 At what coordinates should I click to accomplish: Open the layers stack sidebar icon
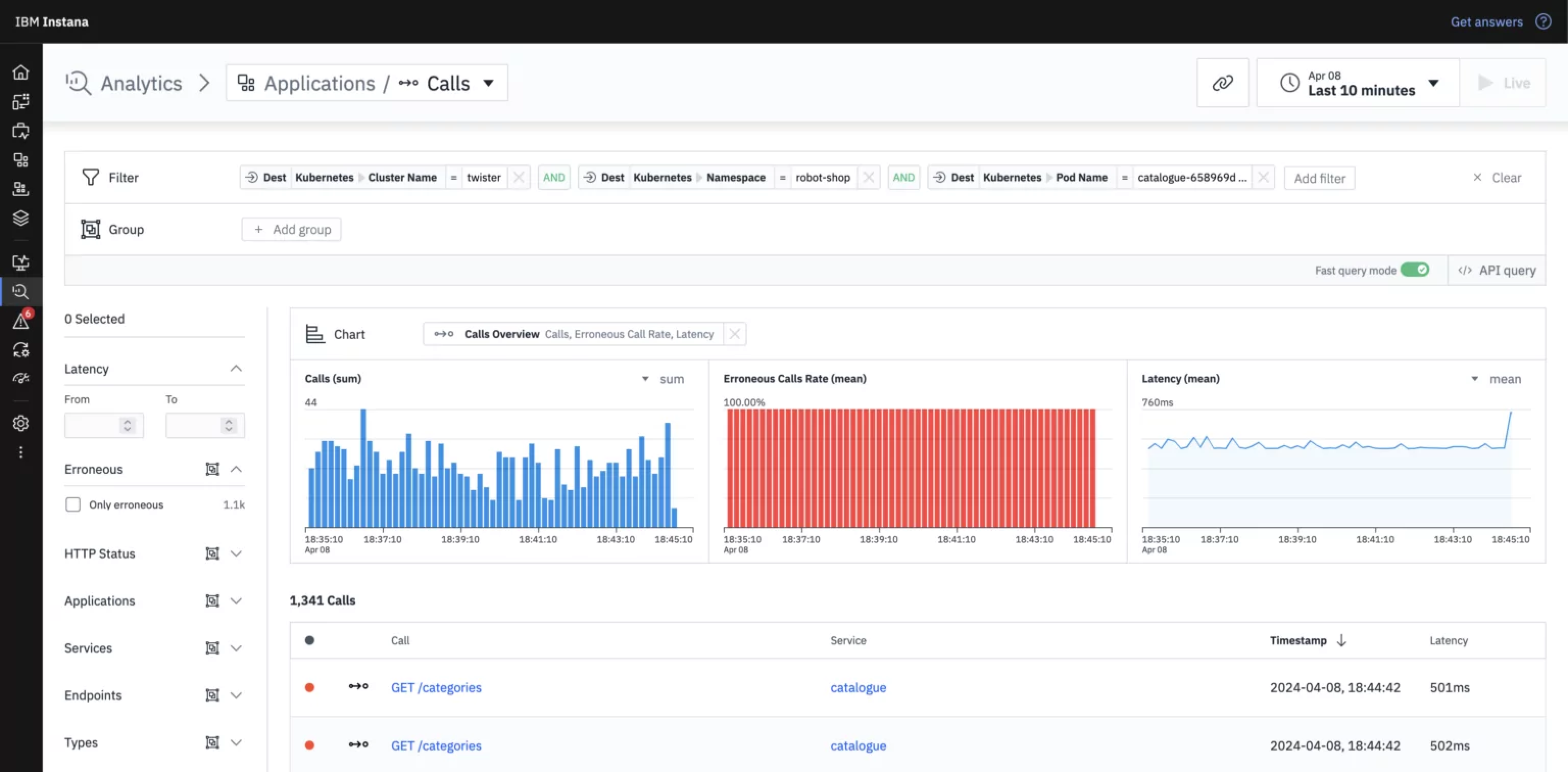pos(21,218)
